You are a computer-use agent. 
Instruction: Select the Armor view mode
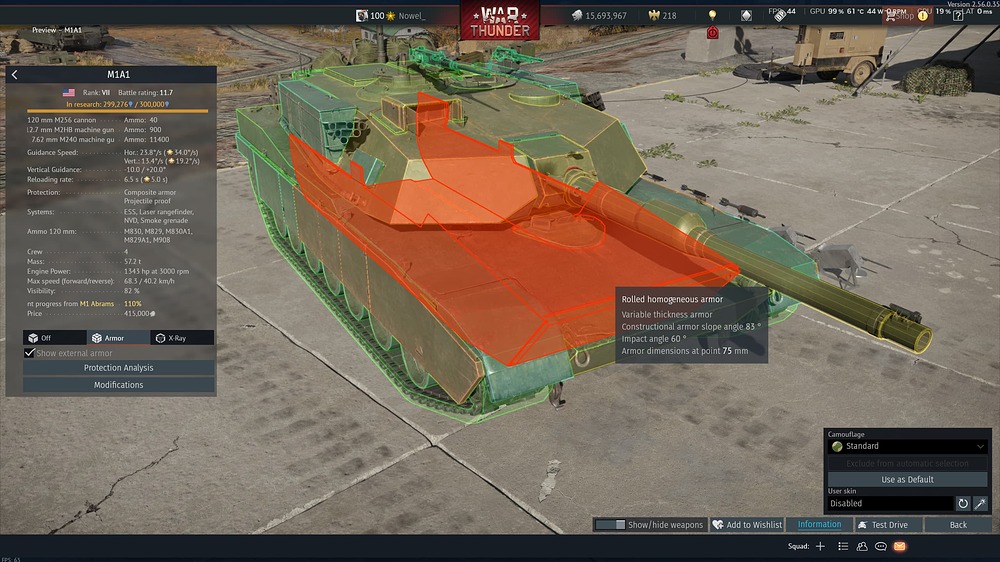pos(119,337)
